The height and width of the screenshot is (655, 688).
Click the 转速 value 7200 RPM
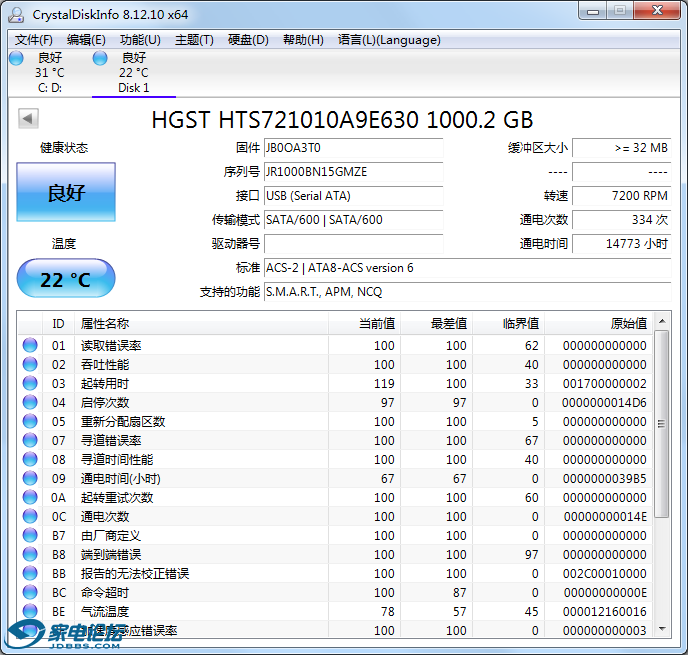(622, 196)
